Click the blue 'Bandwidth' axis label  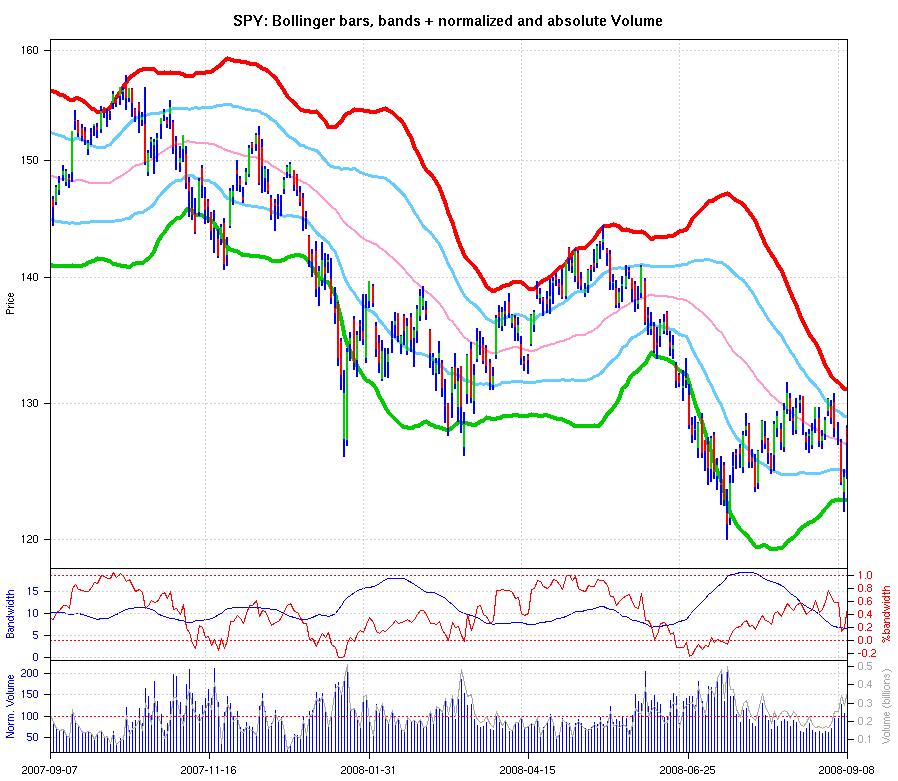(10, 615)
